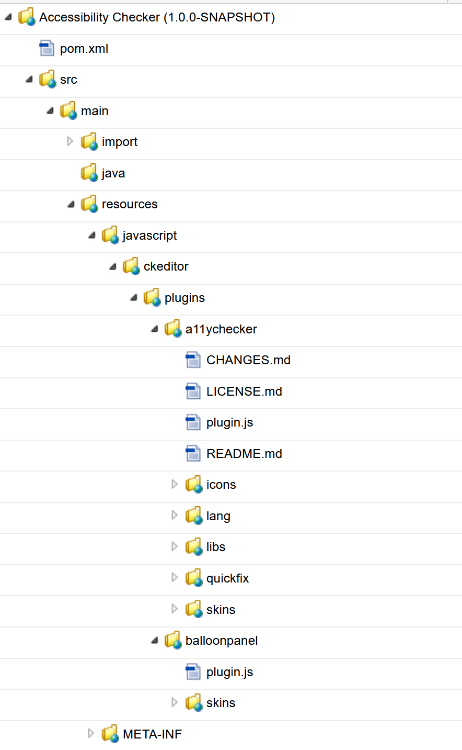Click the src folder icon
This screenshot has height=750, width=462.
click(47, 79)
